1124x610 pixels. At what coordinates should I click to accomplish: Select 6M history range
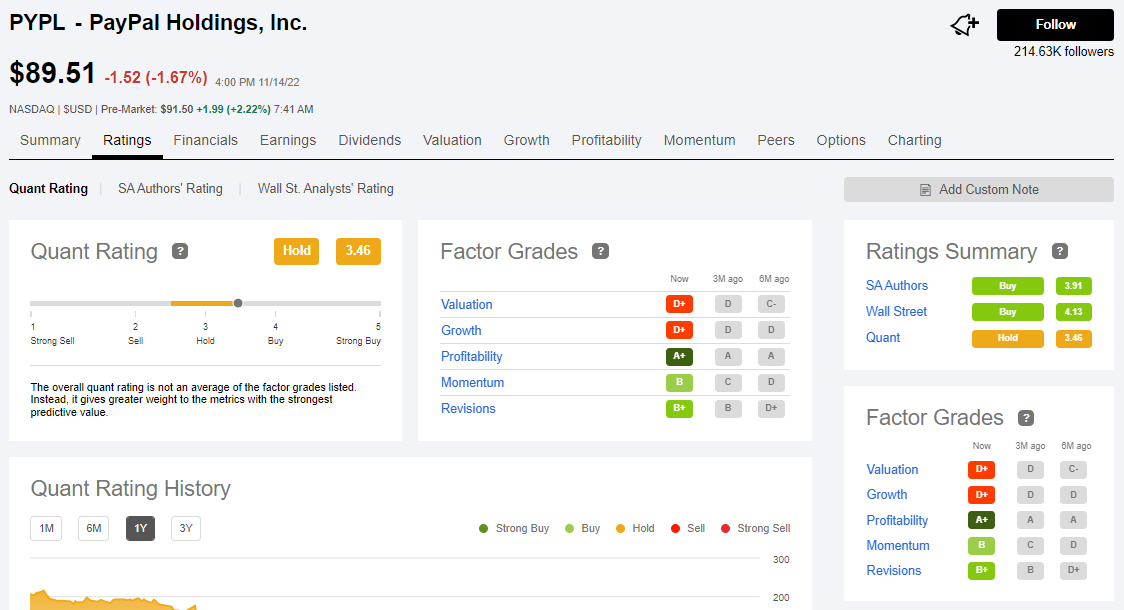pyautogui.click(x=93, y=528)
